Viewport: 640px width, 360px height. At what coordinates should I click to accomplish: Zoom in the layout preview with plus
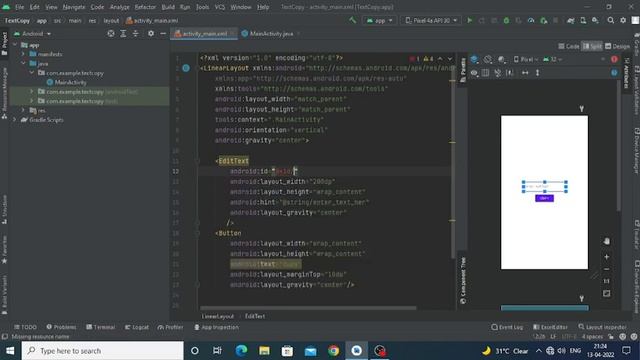[607, 257]
